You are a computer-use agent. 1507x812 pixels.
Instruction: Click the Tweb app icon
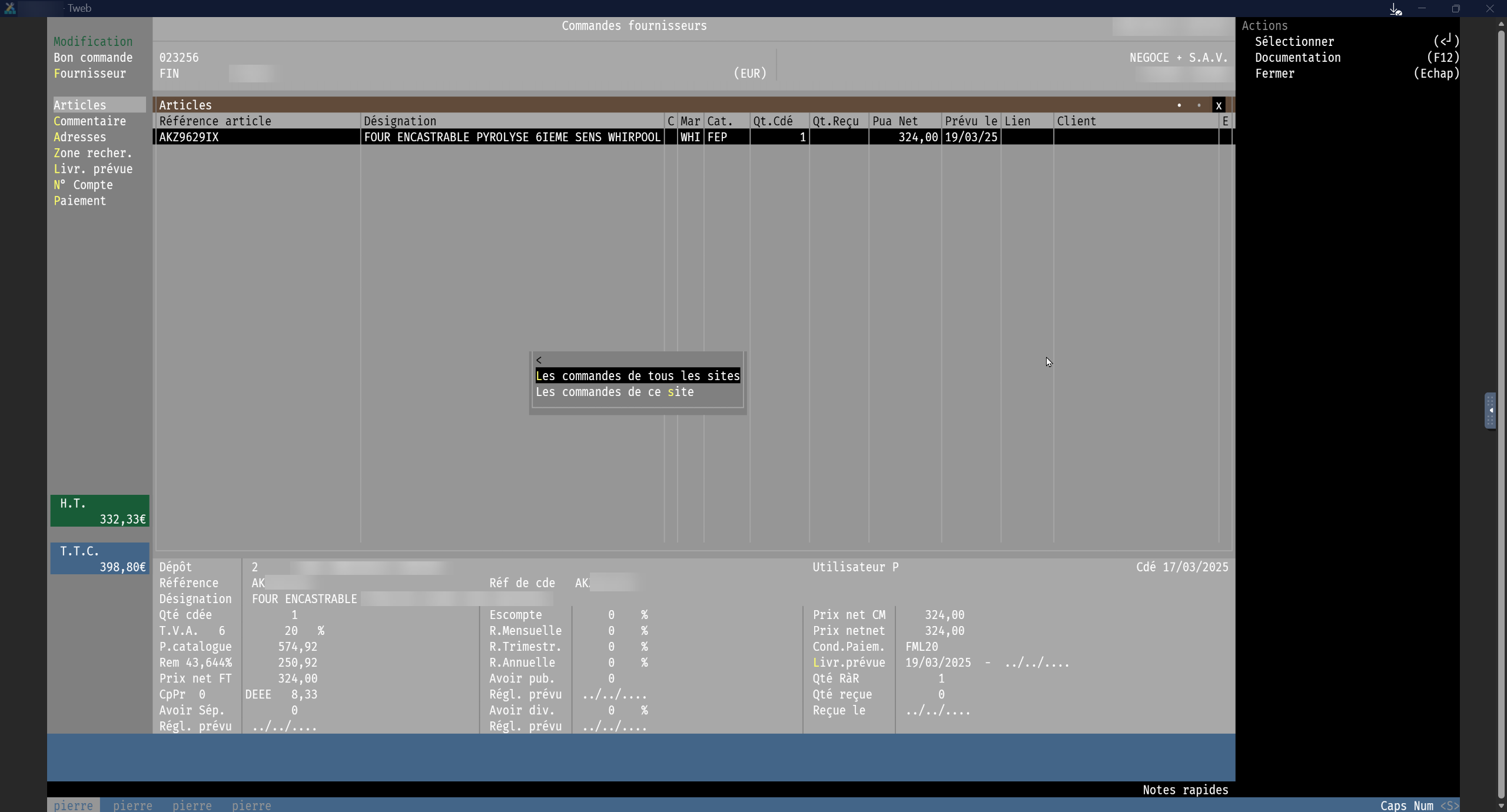click(x=10, y=8)
